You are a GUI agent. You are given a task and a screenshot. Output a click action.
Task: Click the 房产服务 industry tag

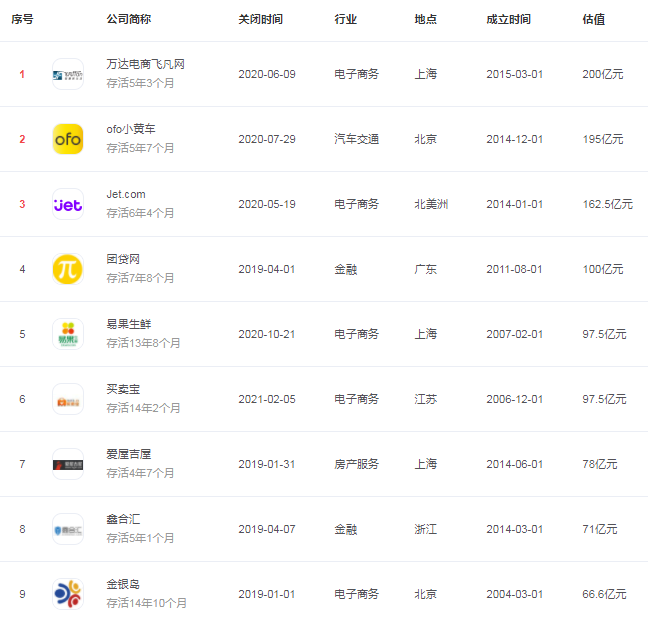click(357, 464)
